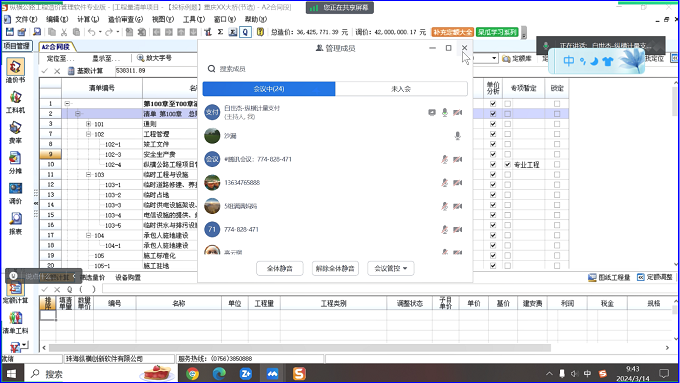Mute 沙漏's microphone icon
This screenshot has width=680, height=383.
pyautogui.click(x=457, y=136)
